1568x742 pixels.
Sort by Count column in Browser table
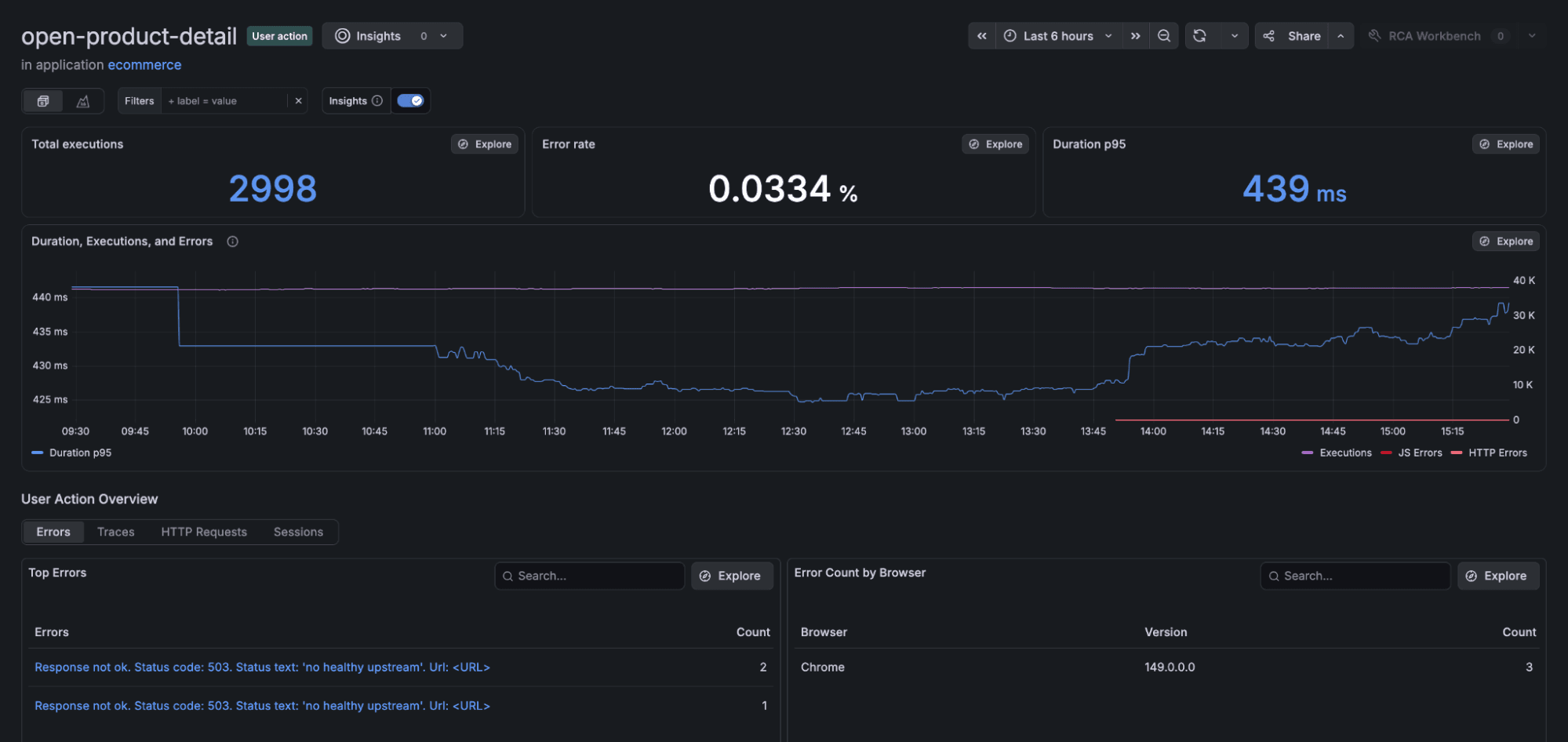1519,632
